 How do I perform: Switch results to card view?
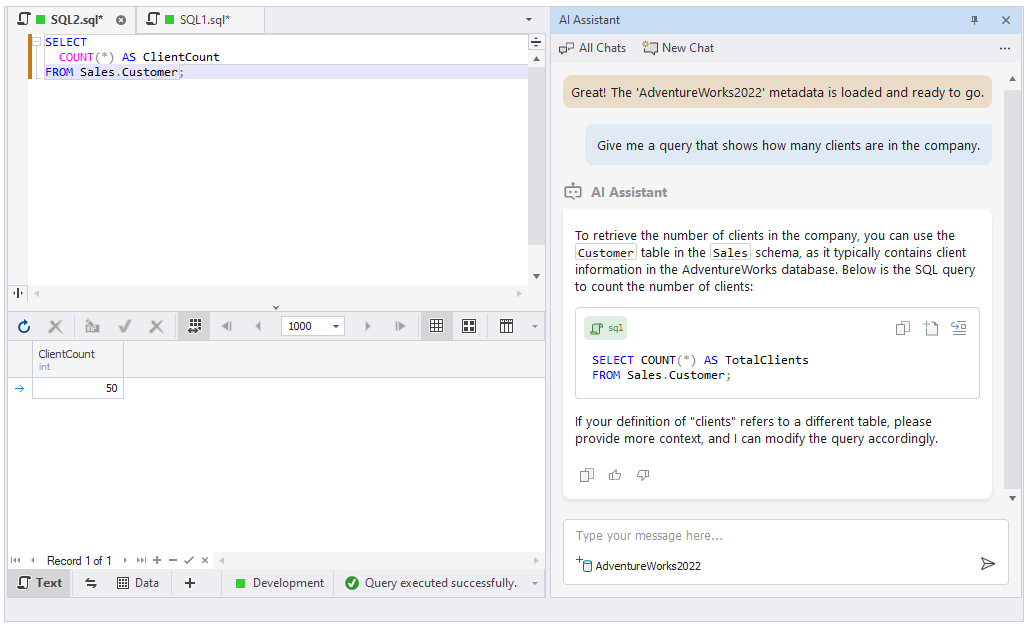tap(469, 326)
